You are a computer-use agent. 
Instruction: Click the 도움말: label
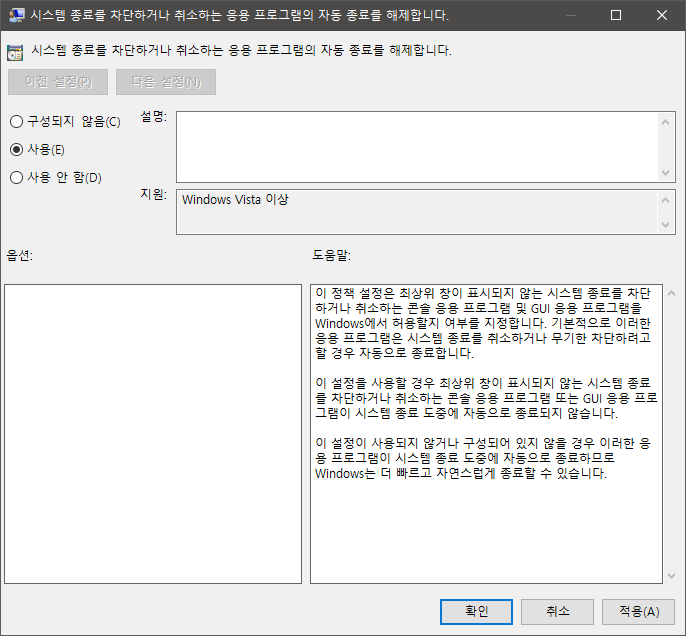332,255
